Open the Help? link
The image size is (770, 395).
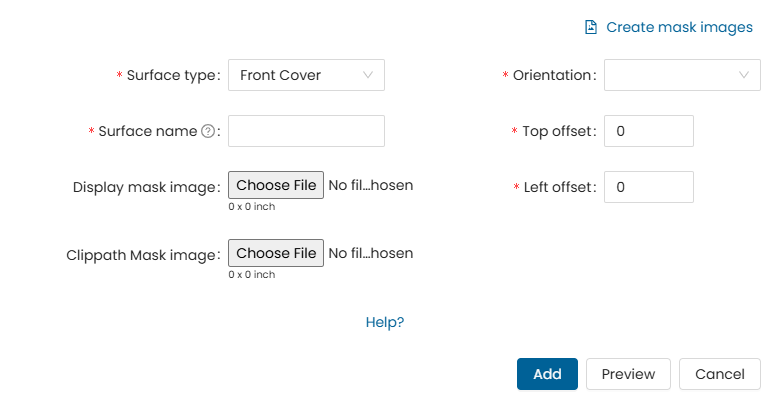385,322
